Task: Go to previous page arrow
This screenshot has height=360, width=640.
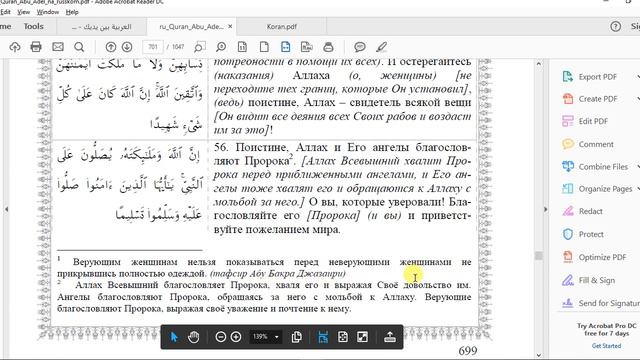Action: click(111, 47)
